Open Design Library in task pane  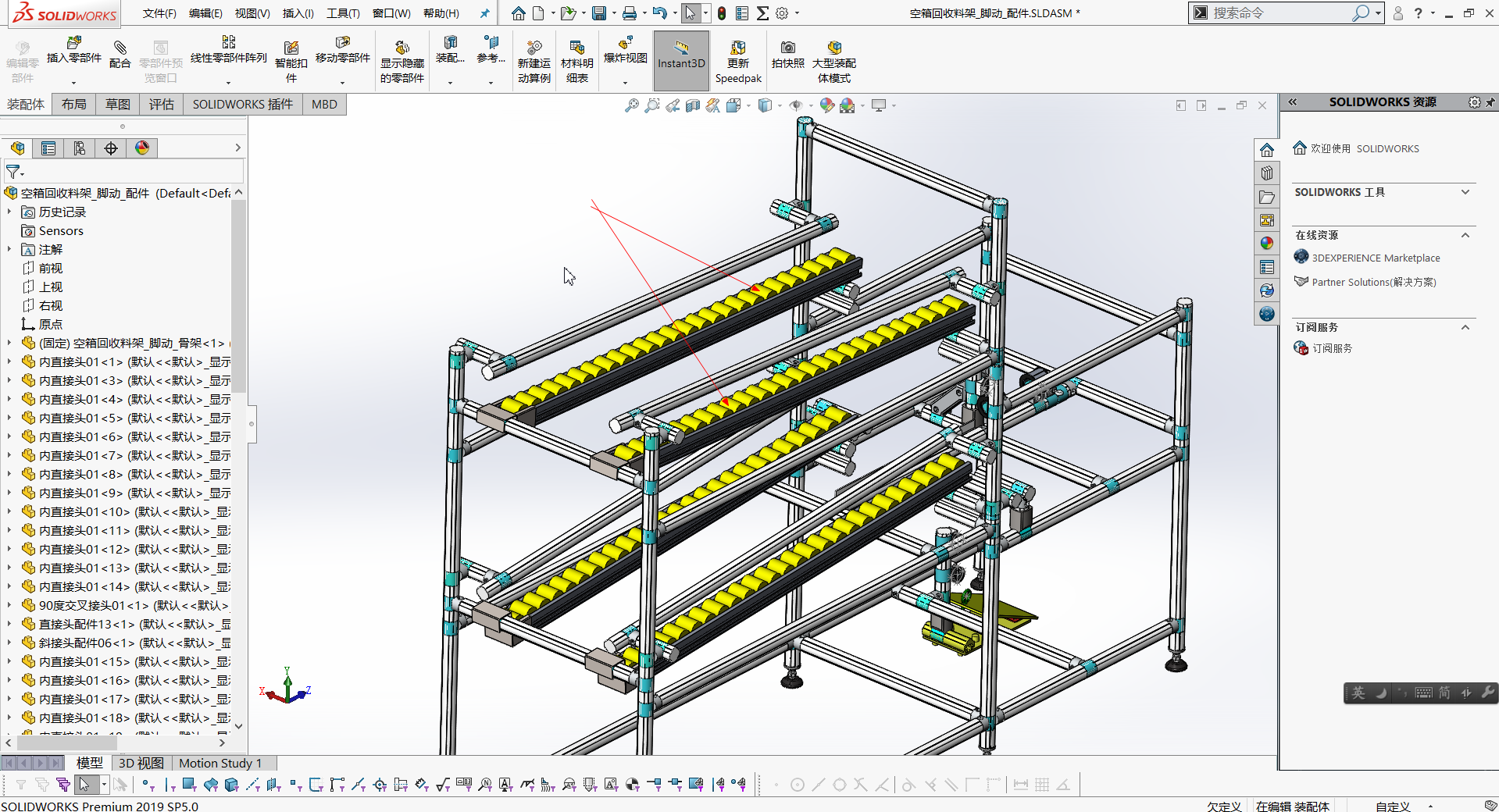(x=1267, y=173)
